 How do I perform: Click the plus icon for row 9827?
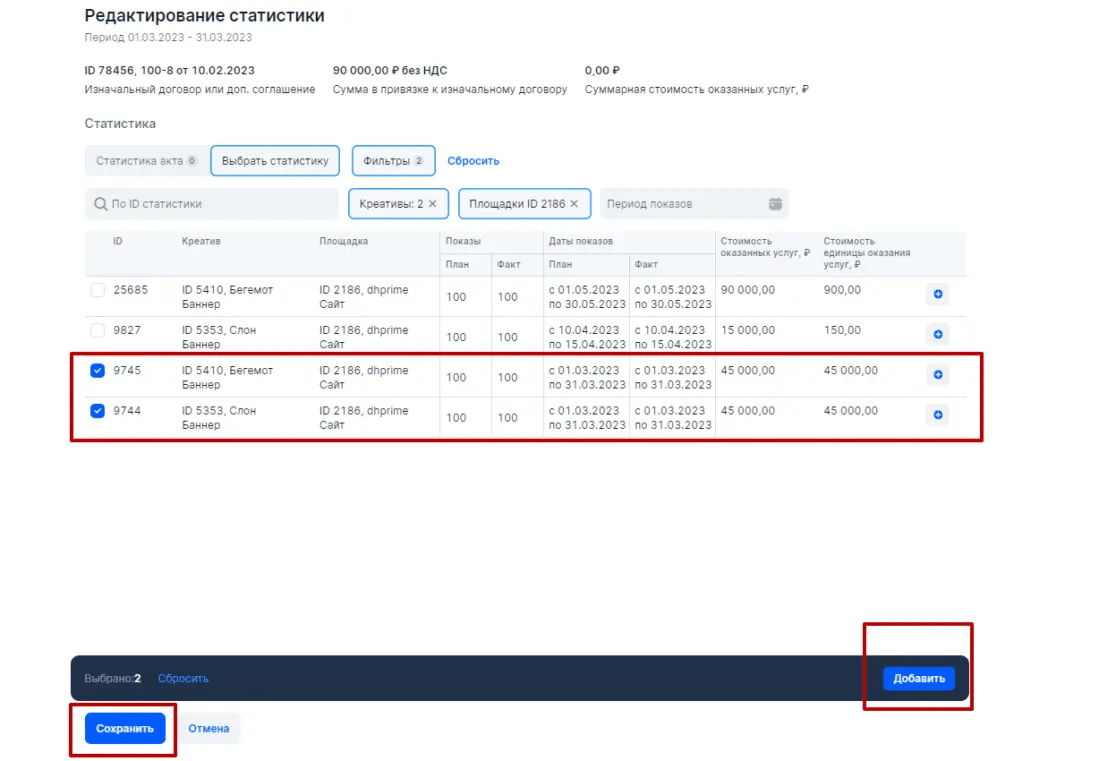click(x=937, y=334)
